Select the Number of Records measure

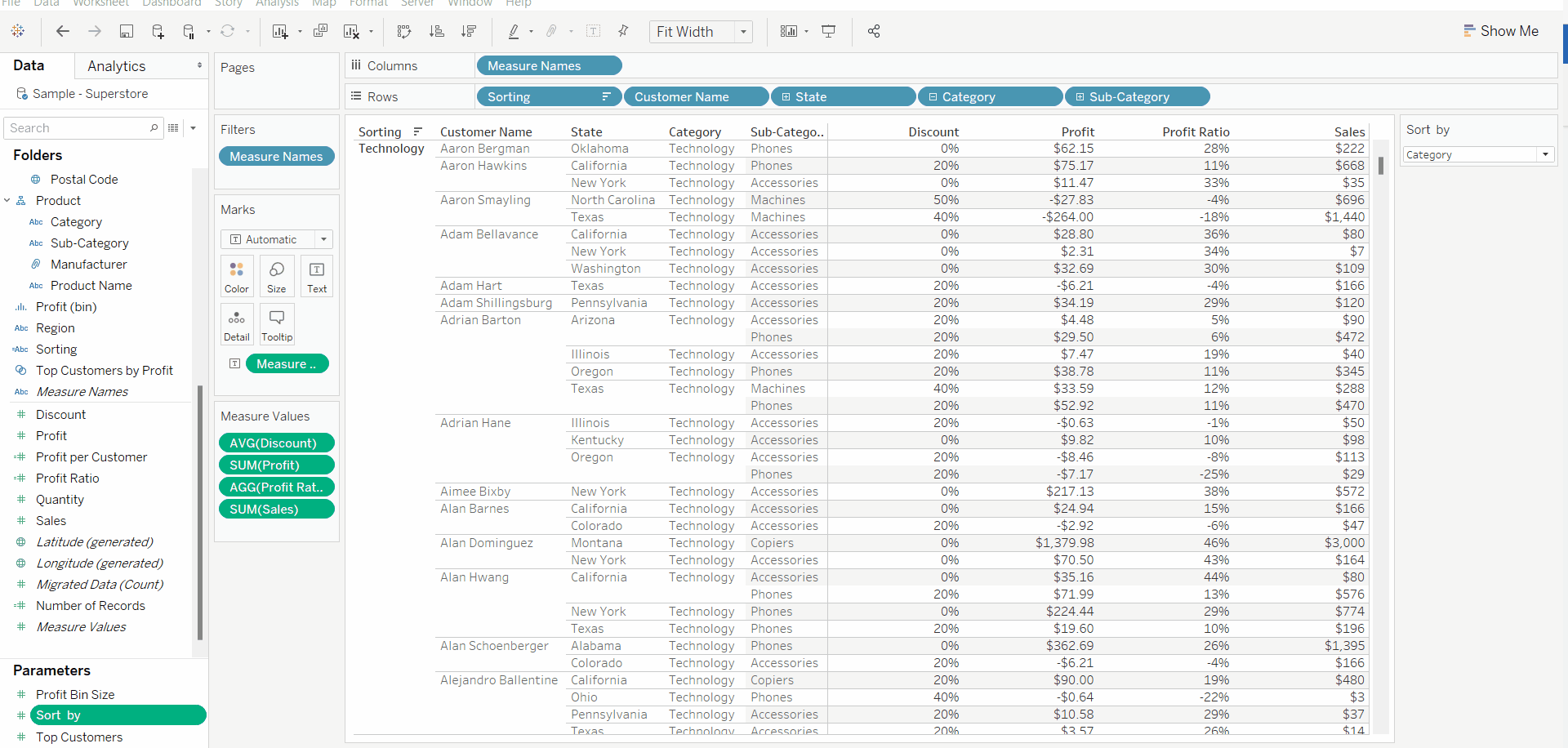point(91,606)
